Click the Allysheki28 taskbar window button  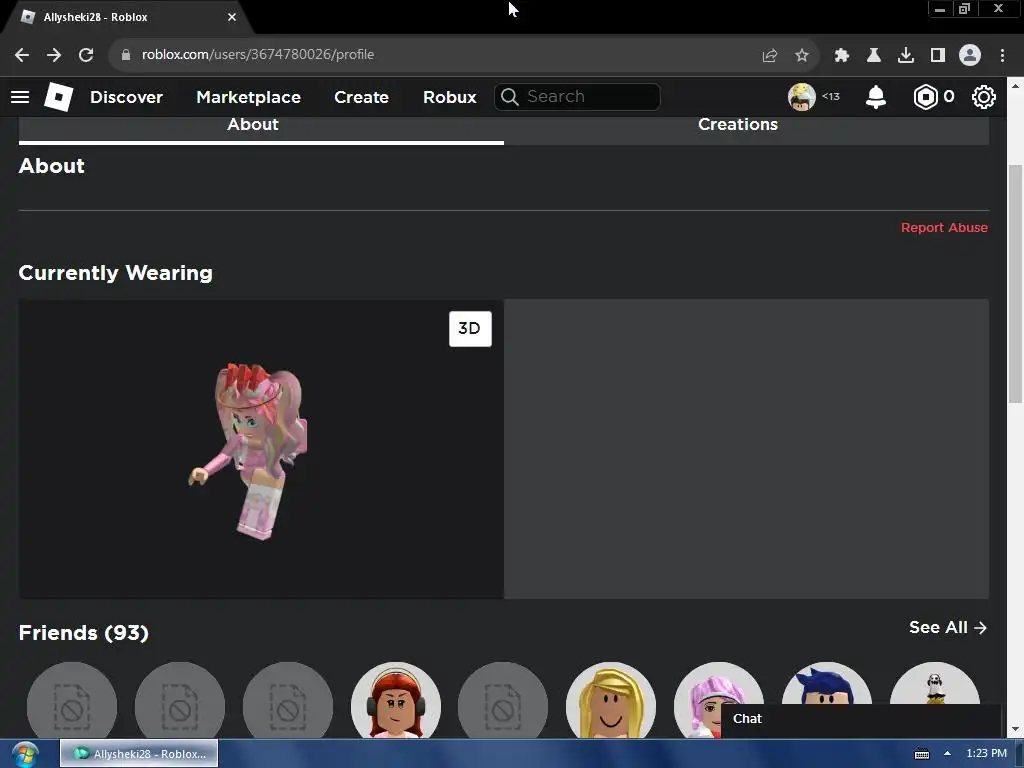tap(139, 754)
